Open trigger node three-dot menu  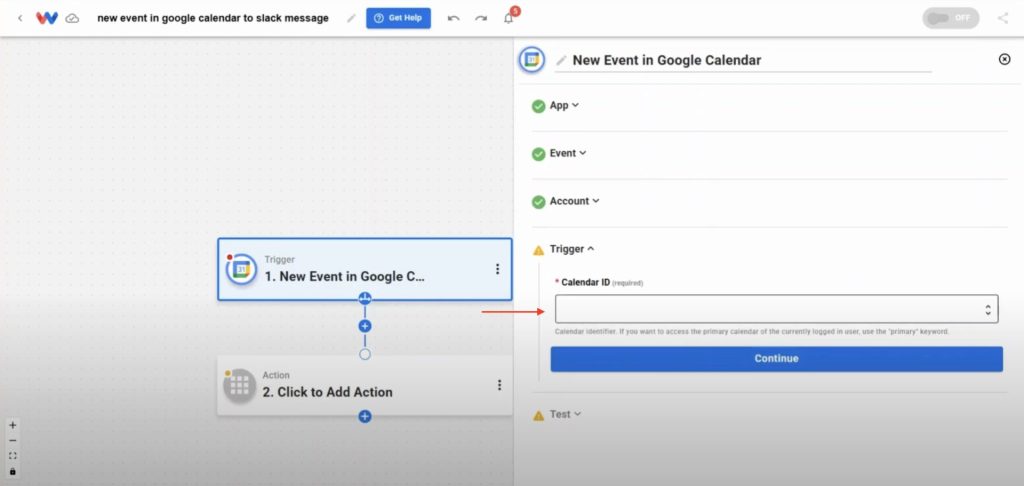[498, 269]
